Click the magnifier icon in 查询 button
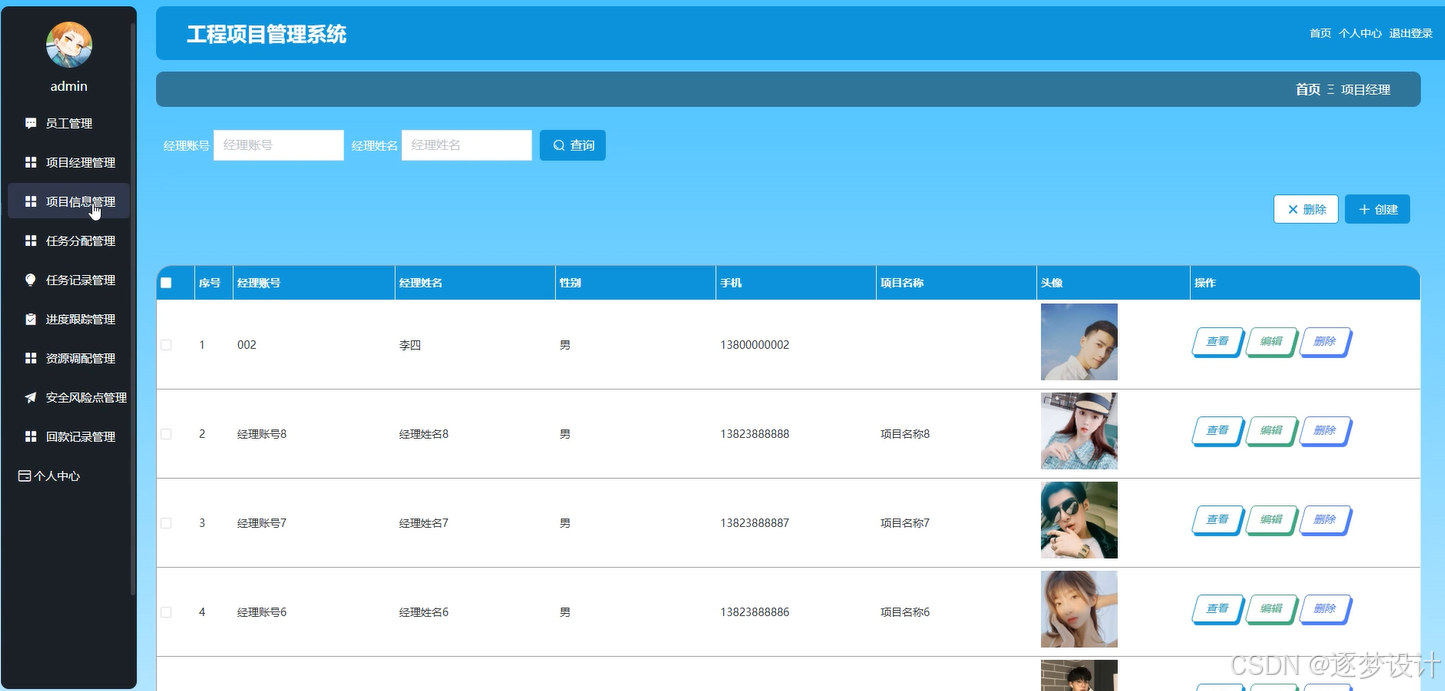The image size is (1445, 691). (559, 145)
